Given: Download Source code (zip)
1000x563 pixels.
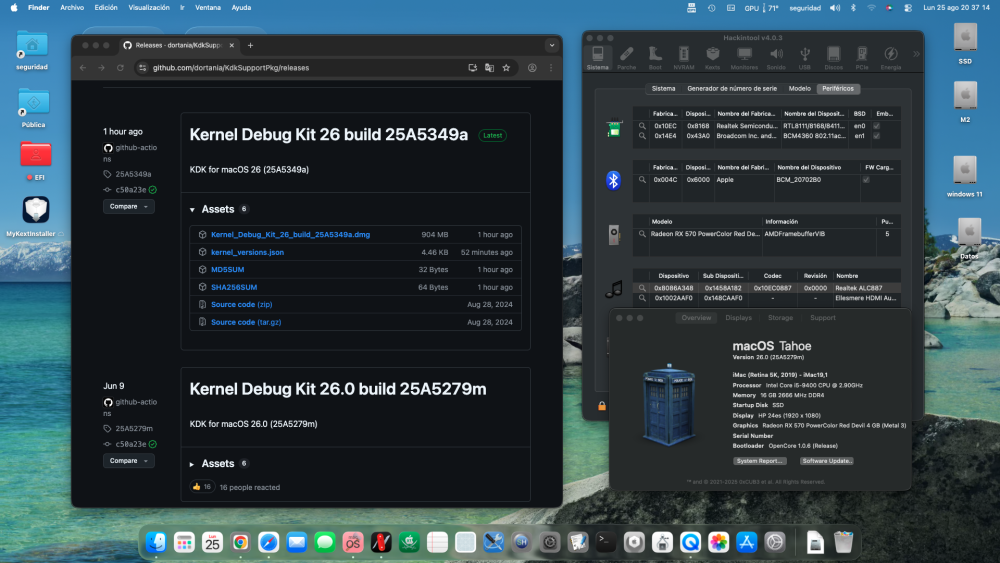Looking at the screenshot, I should 242,305.
